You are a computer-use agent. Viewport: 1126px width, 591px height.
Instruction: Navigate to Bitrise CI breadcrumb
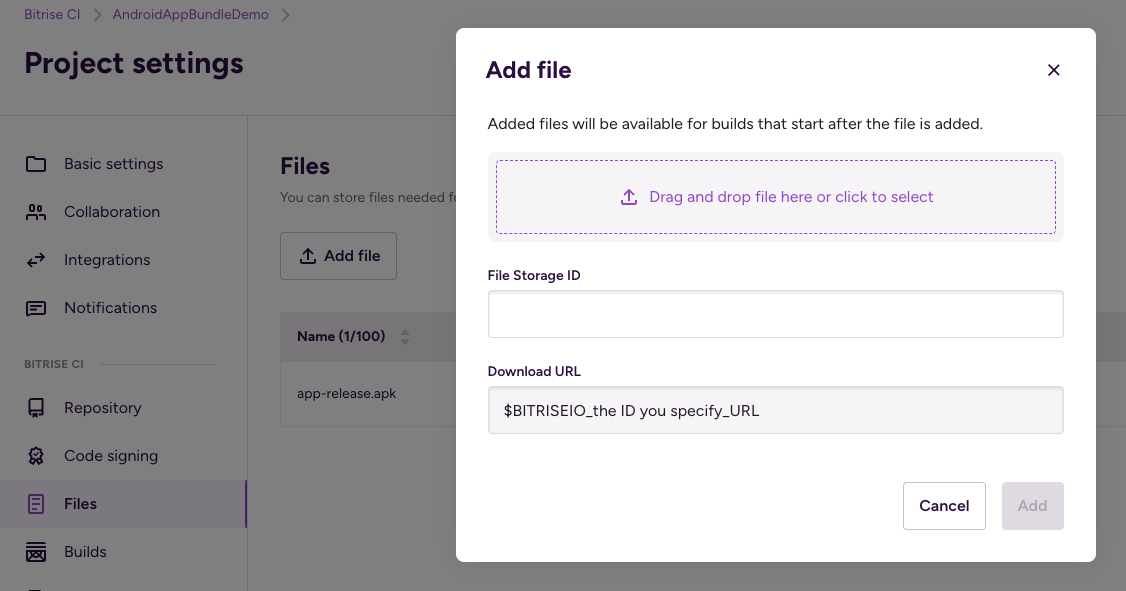click(x=52, y=15)
